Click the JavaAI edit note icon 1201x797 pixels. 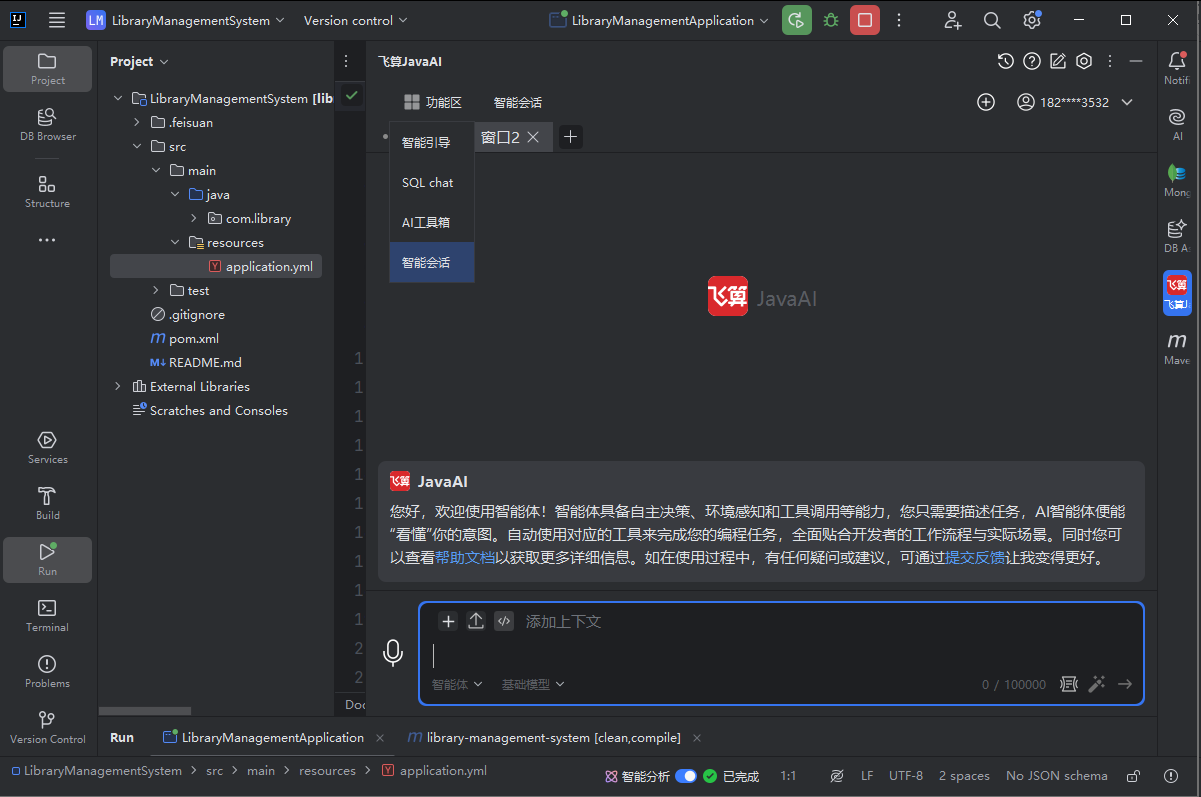click(1058, 61)
